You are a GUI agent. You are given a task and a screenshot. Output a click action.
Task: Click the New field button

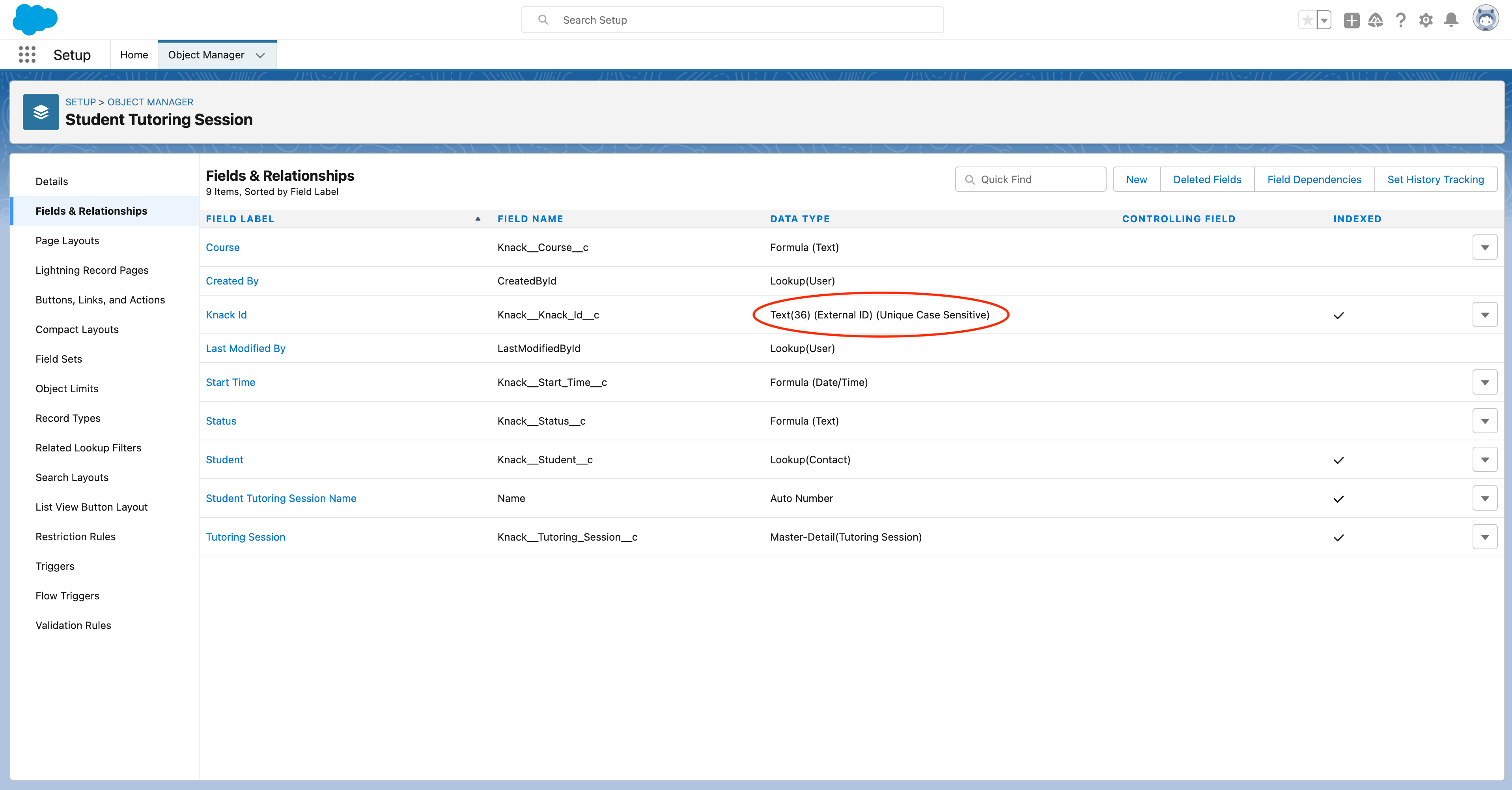point(1136,179)
